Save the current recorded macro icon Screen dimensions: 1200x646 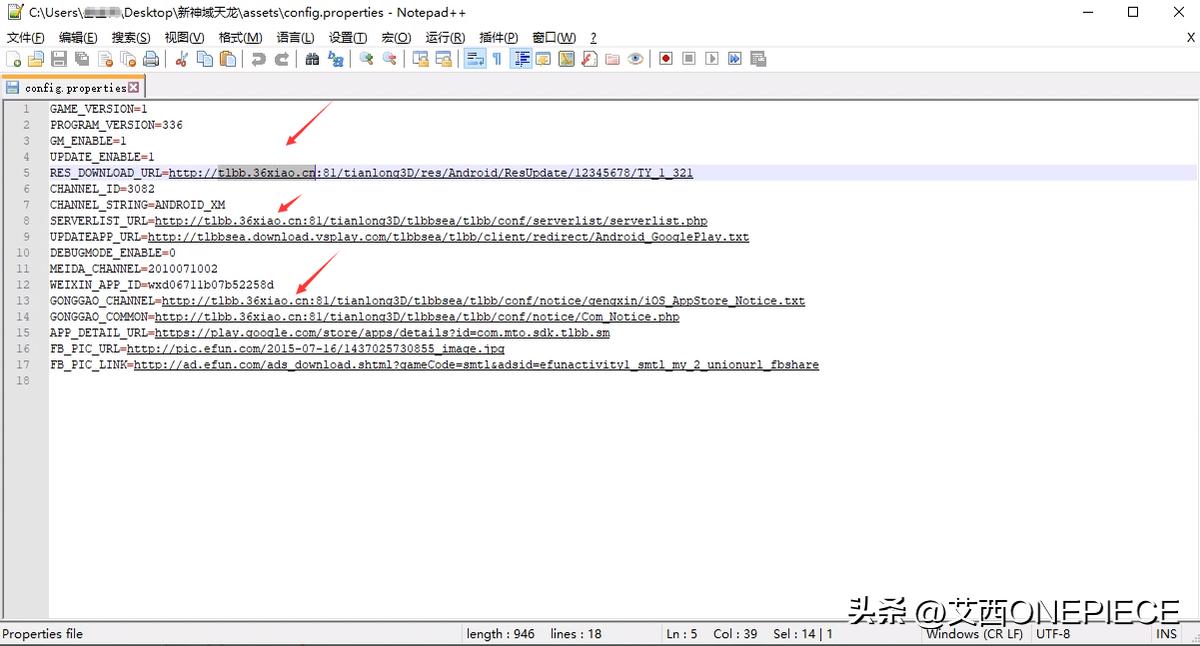[758, 59]
